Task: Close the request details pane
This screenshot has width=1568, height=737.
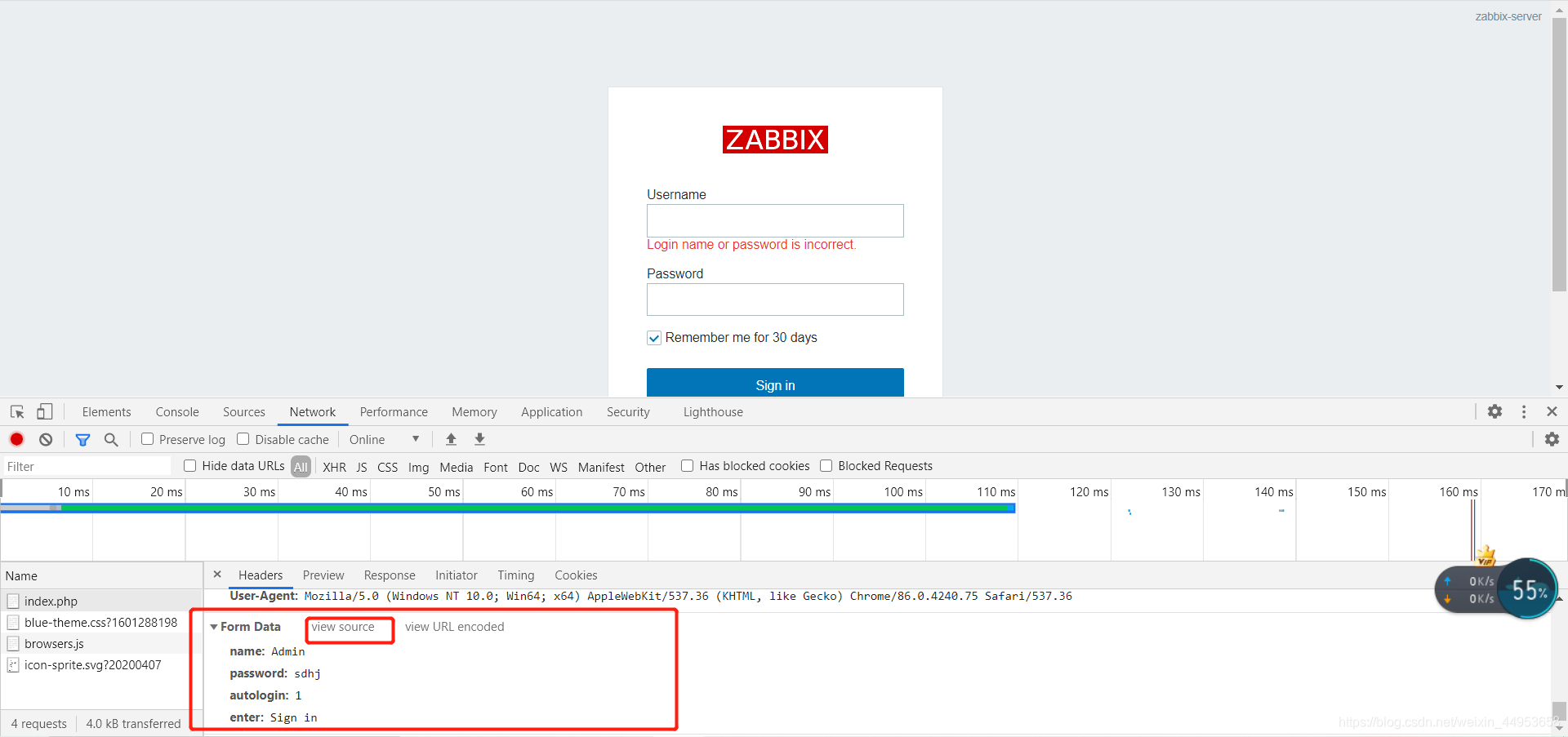Action: click(x=217, y=575)
